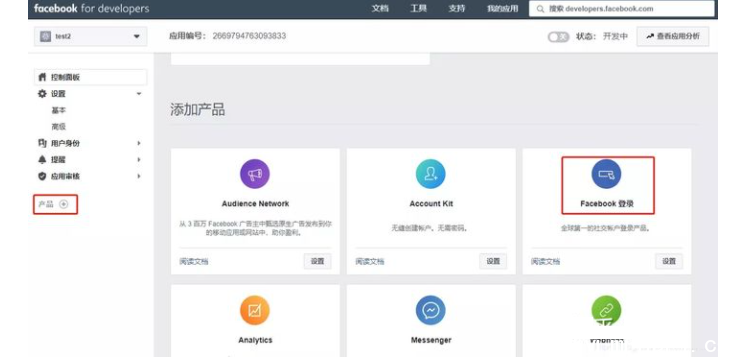Viewport: 748px width, 360px height.
Task: Click the test2 app icon in selector
Action: tap(45, 36)
